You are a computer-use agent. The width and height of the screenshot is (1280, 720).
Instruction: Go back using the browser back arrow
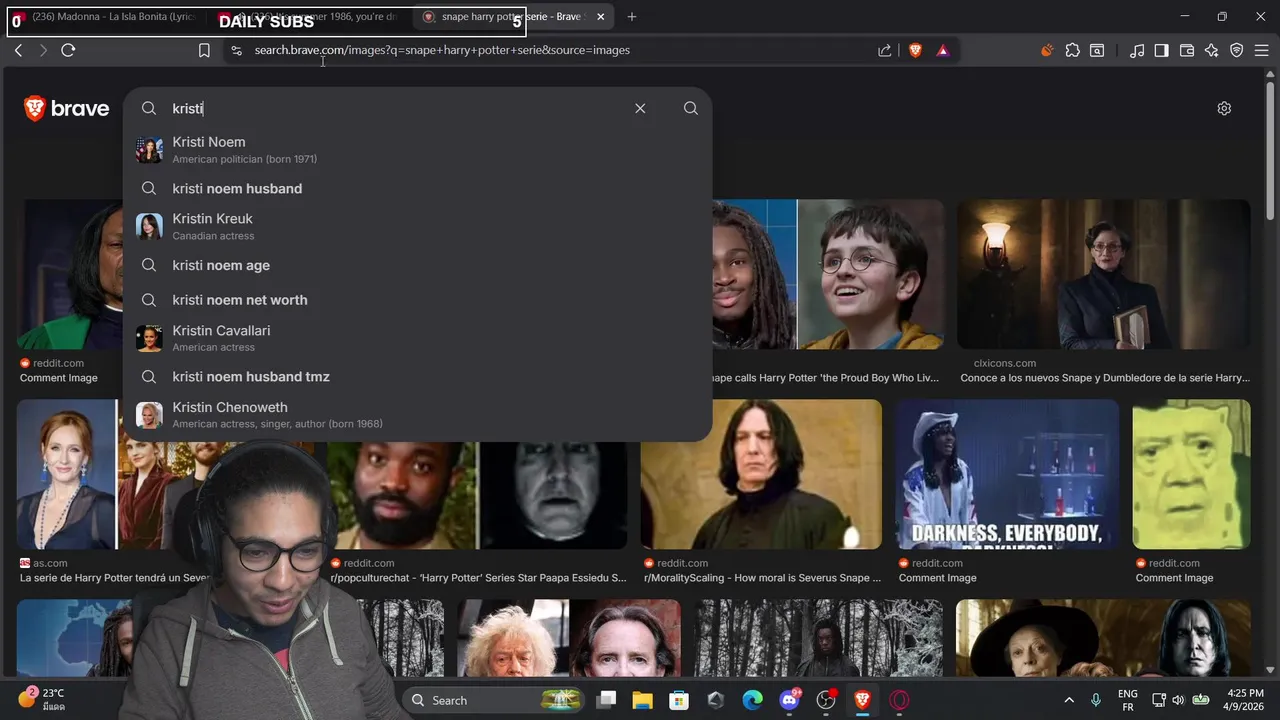[18, 50]
